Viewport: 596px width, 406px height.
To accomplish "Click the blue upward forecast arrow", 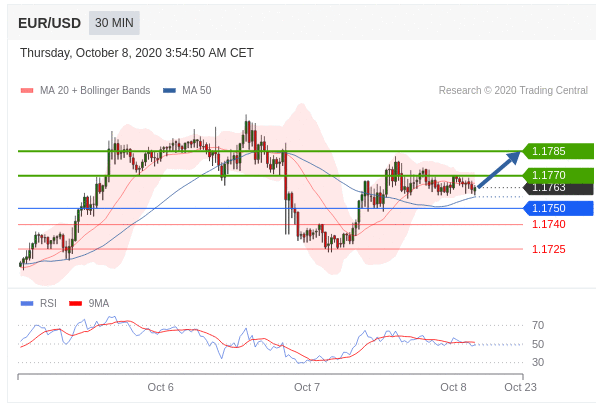I will pyautogui.click(x=499, y=169).
